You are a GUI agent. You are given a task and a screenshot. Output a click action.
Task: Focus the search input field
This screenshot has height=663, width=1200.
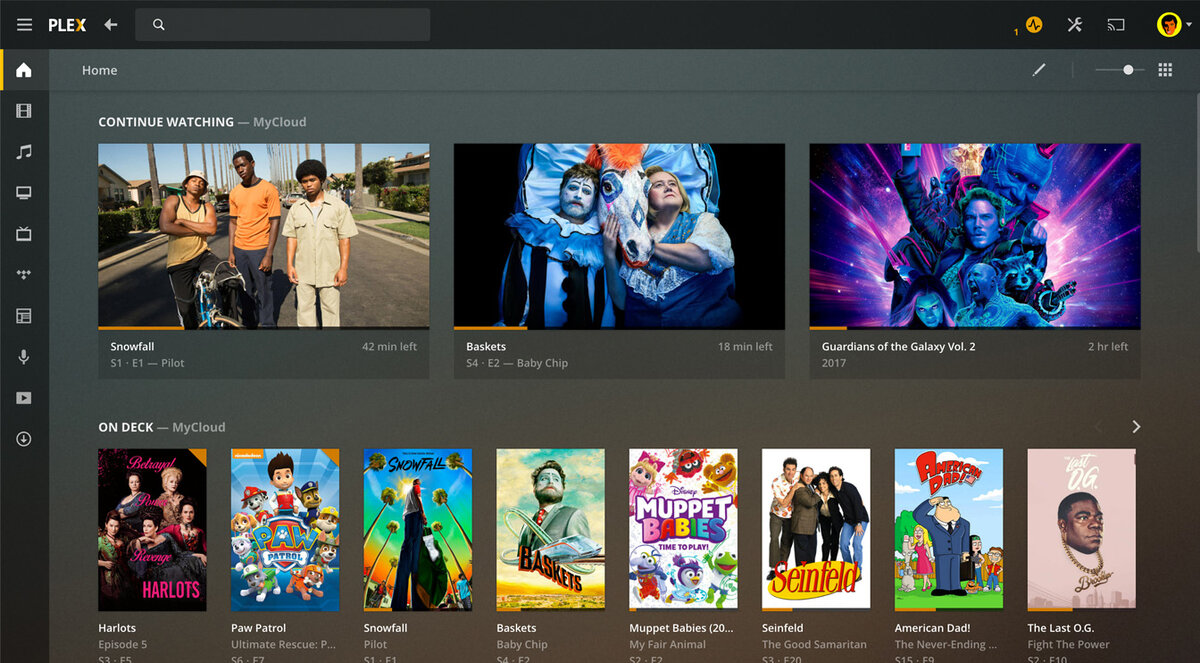point(283,25)
